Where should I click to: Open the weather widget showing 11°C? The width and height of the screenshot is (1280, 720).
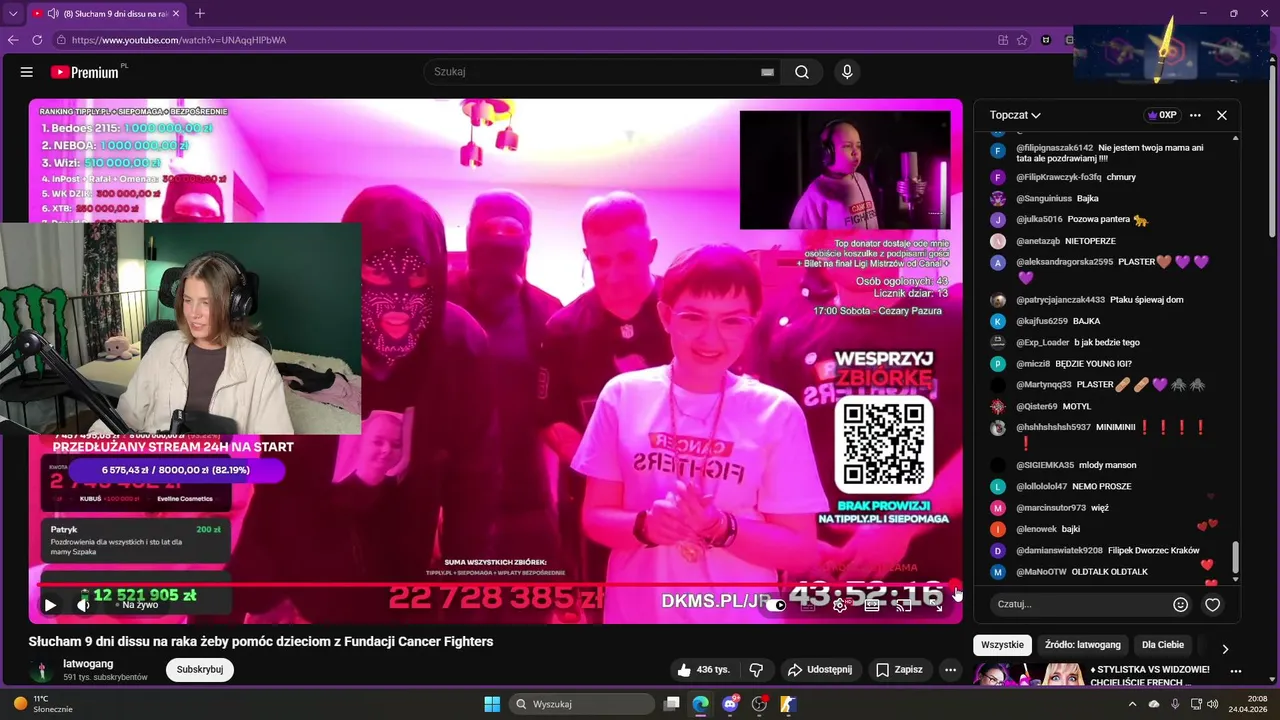coord(44,704)
